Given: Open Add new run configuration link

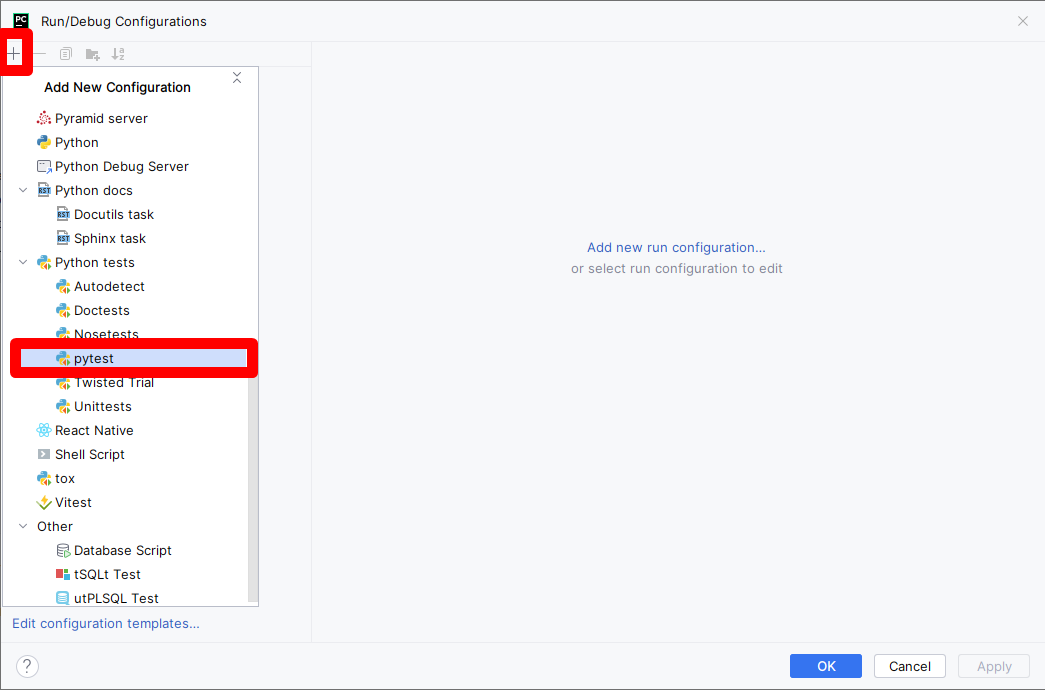Looking at the screenshot, I should tap(676, 247).
